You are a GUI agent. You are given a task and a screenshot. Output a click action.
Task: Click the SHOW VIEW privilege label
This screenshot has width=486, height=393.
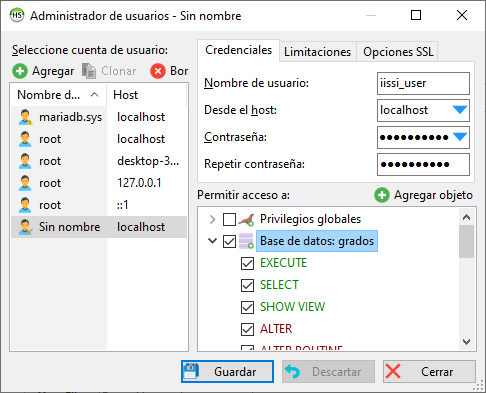pos(292,307)
